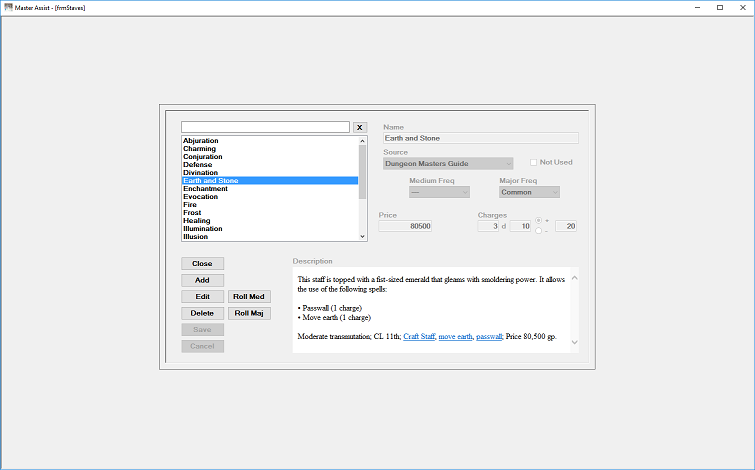Select the minus radio button for charges
755x470 pixels.
(538, 231)
